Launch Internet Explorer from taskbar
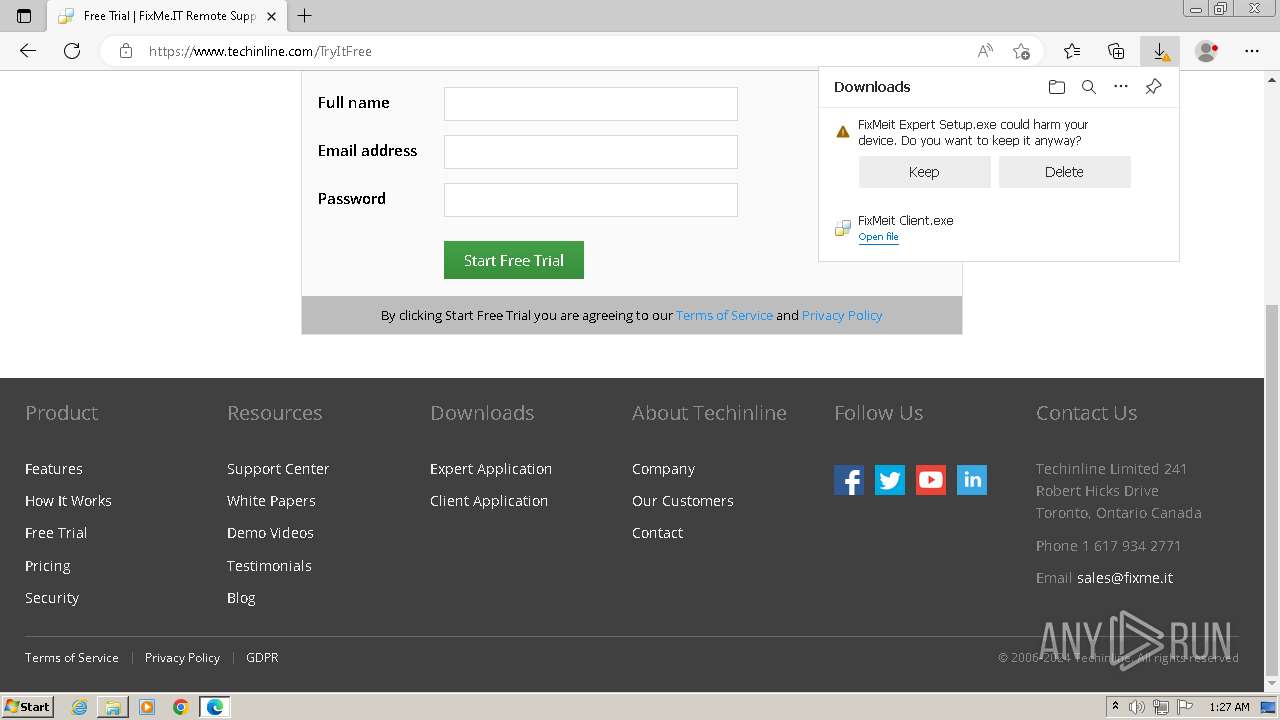1280x720 pixels. point(79,707)
